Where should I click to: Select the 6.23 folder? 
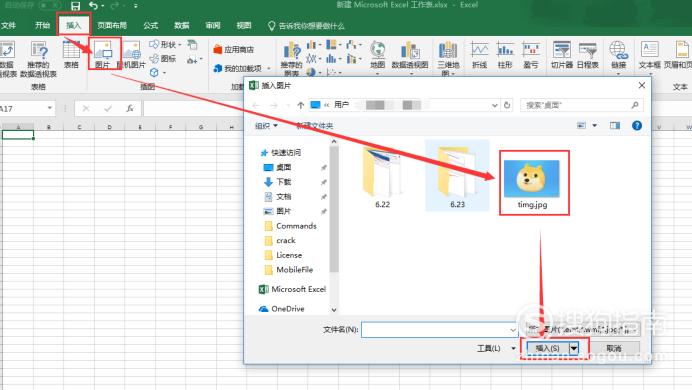pos(457,176)
